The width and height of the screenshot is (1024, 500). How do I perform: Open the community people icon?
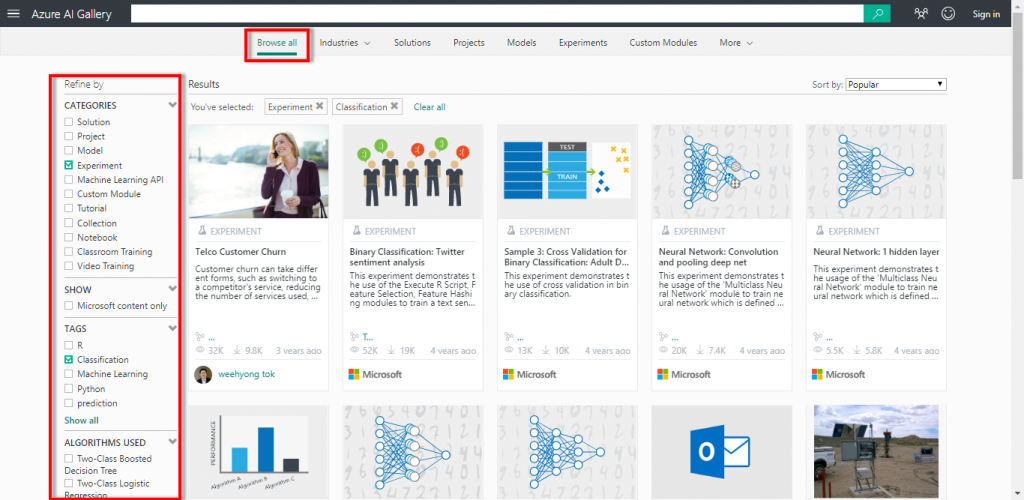click(x=921, y=14)
